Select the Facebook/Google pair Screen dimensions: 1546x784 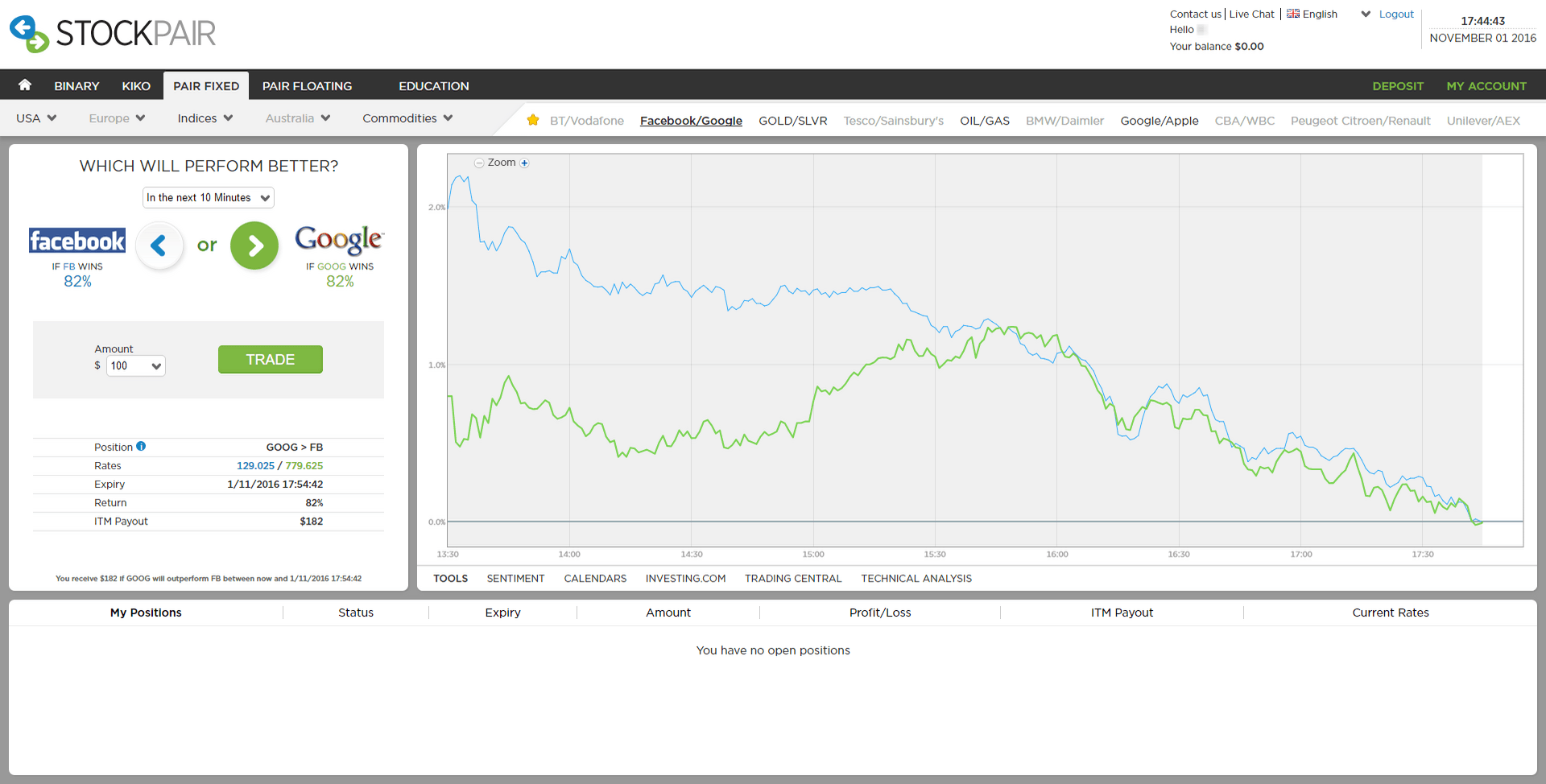pos(691,121)
